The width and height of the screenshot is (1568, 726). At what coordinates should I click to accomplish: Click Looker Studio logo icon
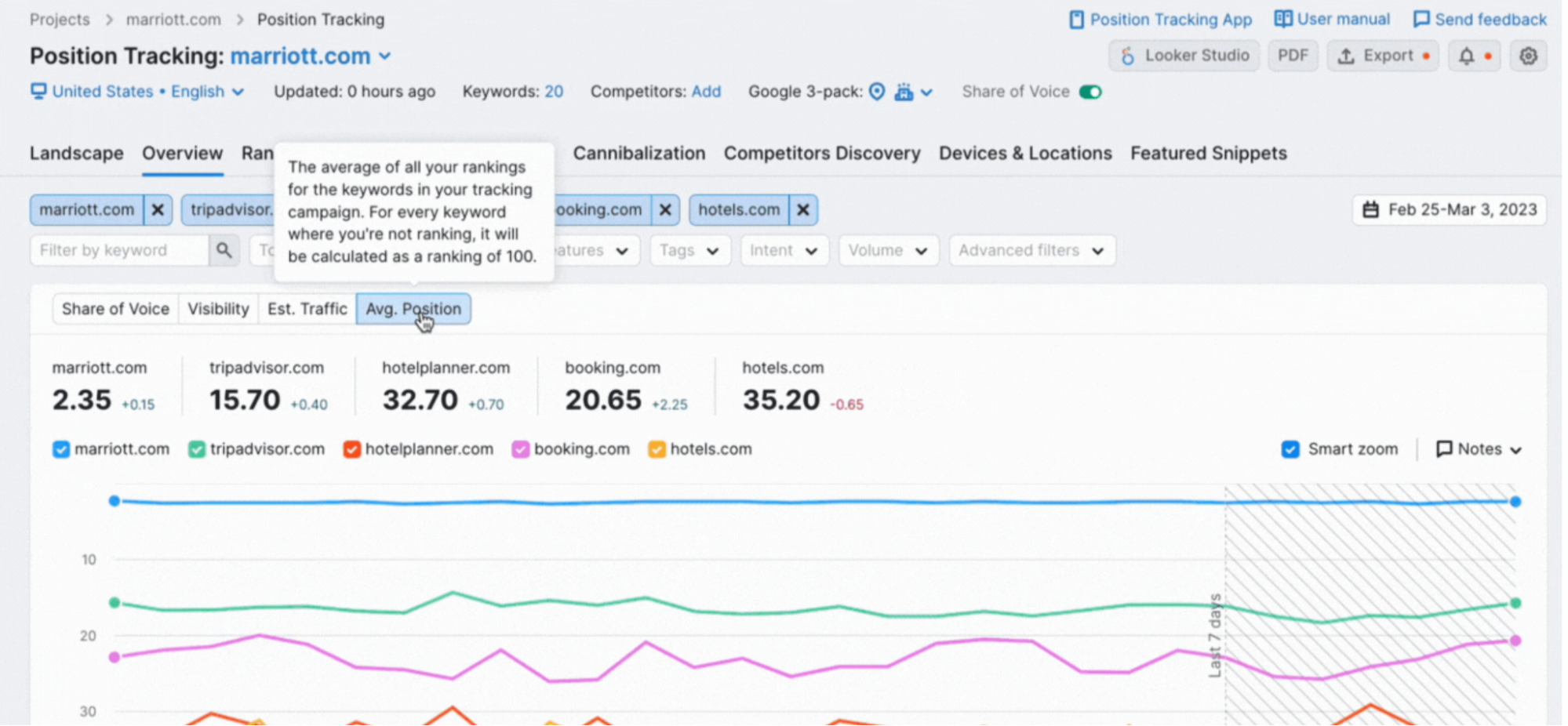[1127, 56]
